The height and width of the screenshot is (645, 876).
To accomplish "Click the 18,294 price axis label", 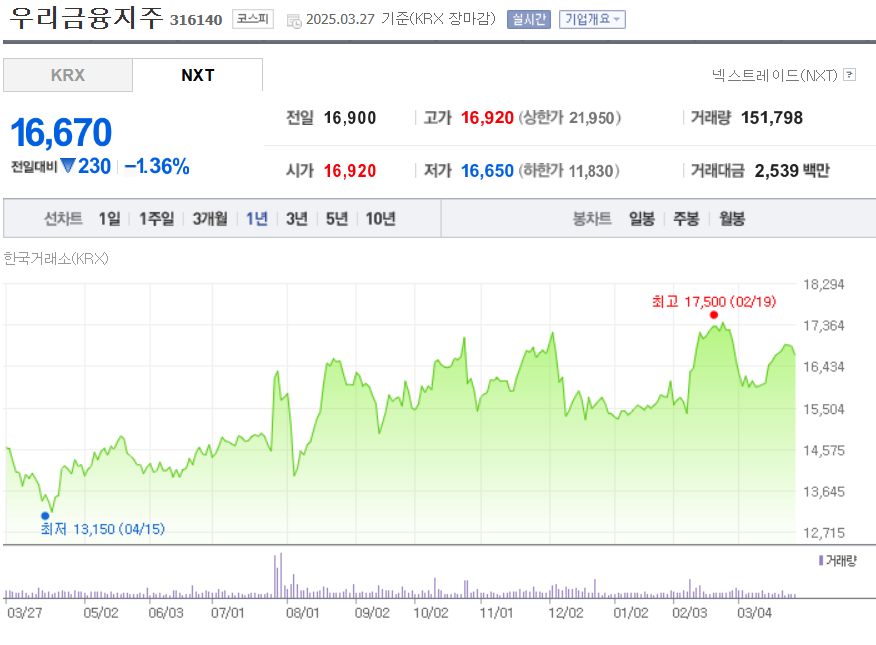I will pyautogui.click(x=823, y=284).
